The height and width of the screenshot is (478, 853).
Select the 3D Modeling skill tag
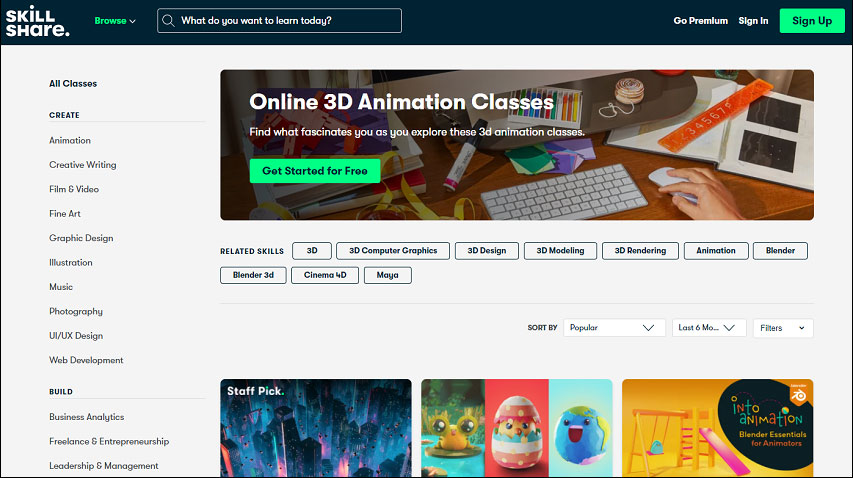tap(560, 251)
